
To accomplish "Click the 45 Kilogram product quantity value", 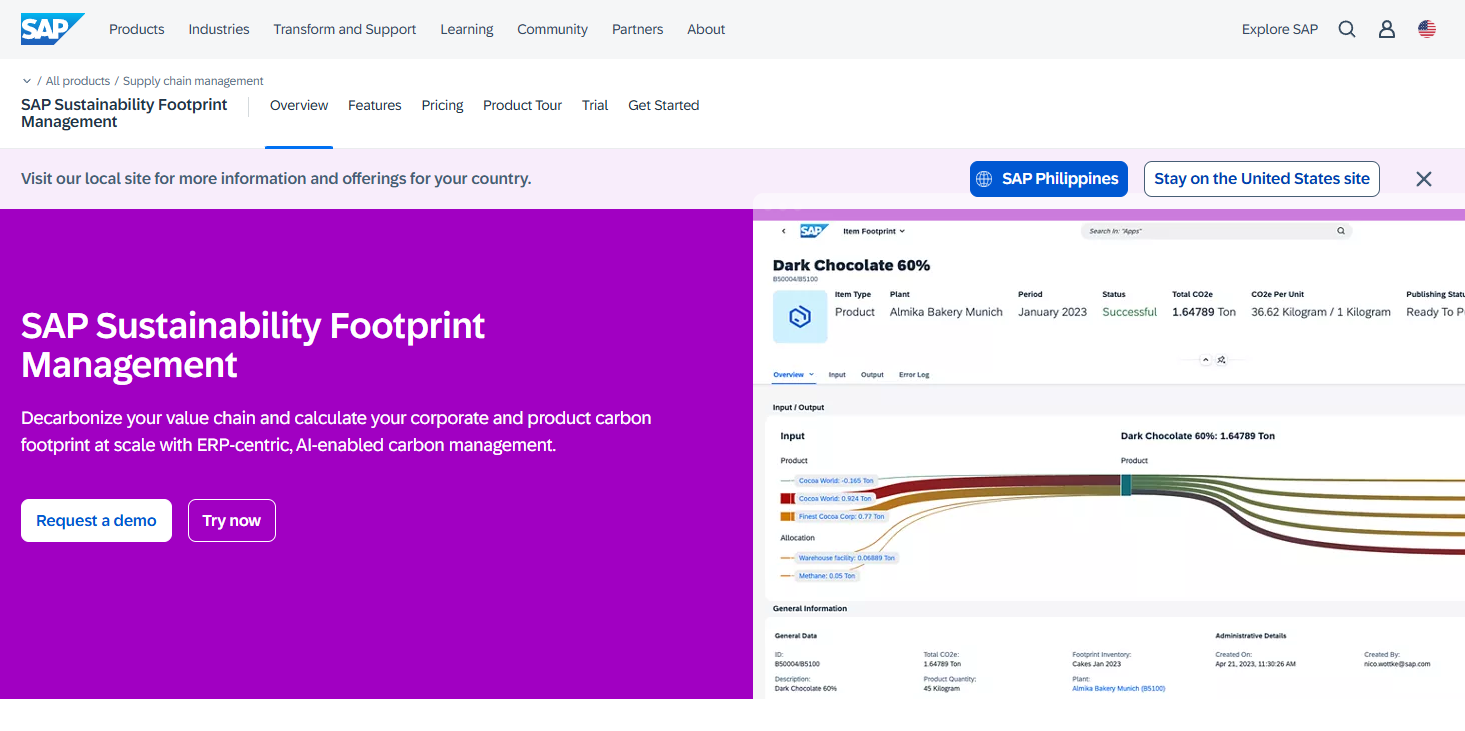I will pos(942,689).
